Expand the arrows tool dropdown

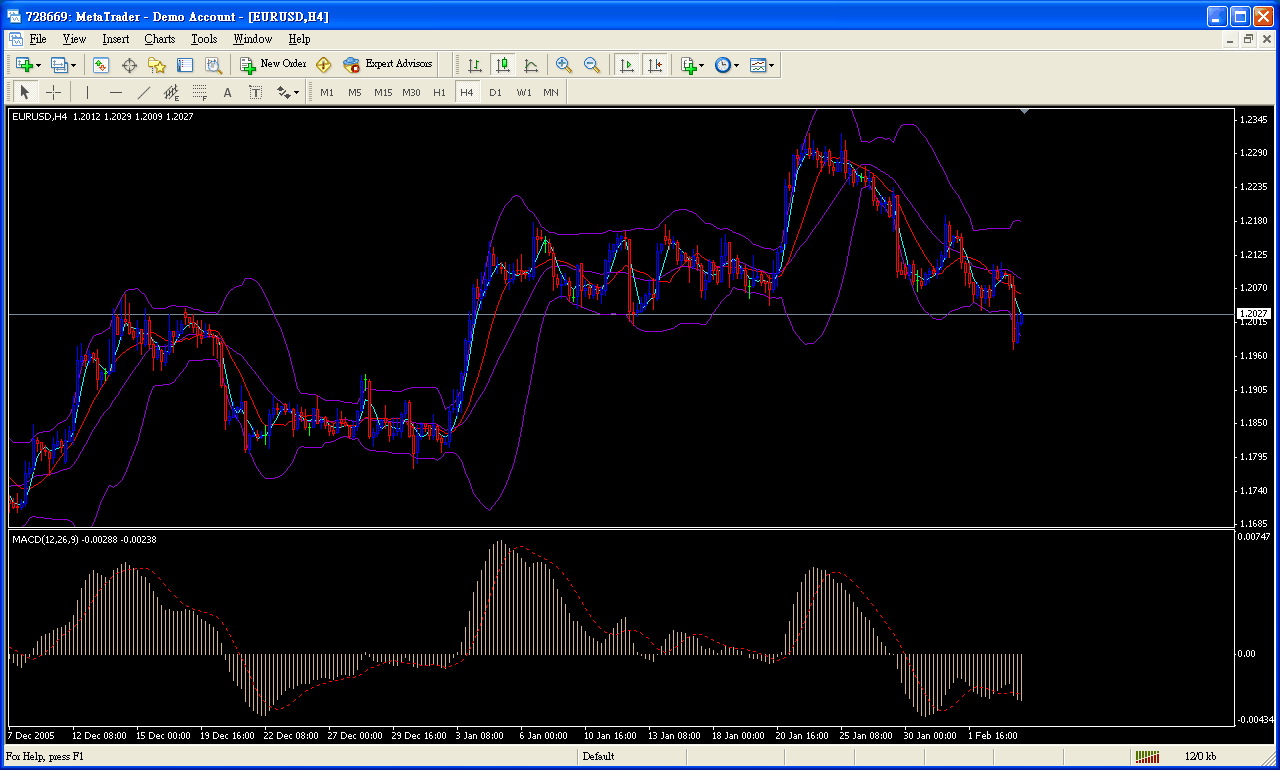(x=298, y=92)
